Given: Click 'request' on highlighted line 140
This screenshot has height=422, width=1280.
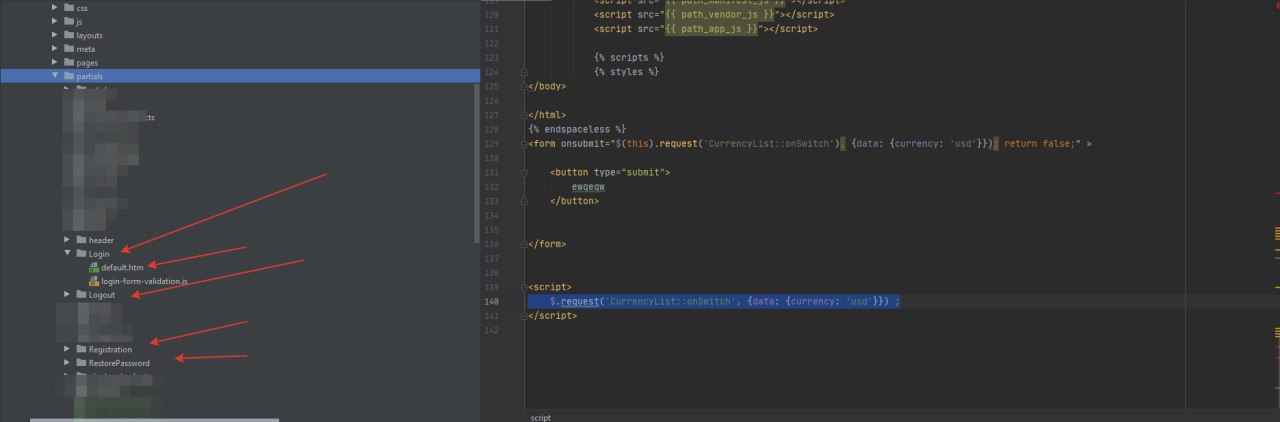Looking at the screenshot, I should pyautogui.click(x=578, y=301).
